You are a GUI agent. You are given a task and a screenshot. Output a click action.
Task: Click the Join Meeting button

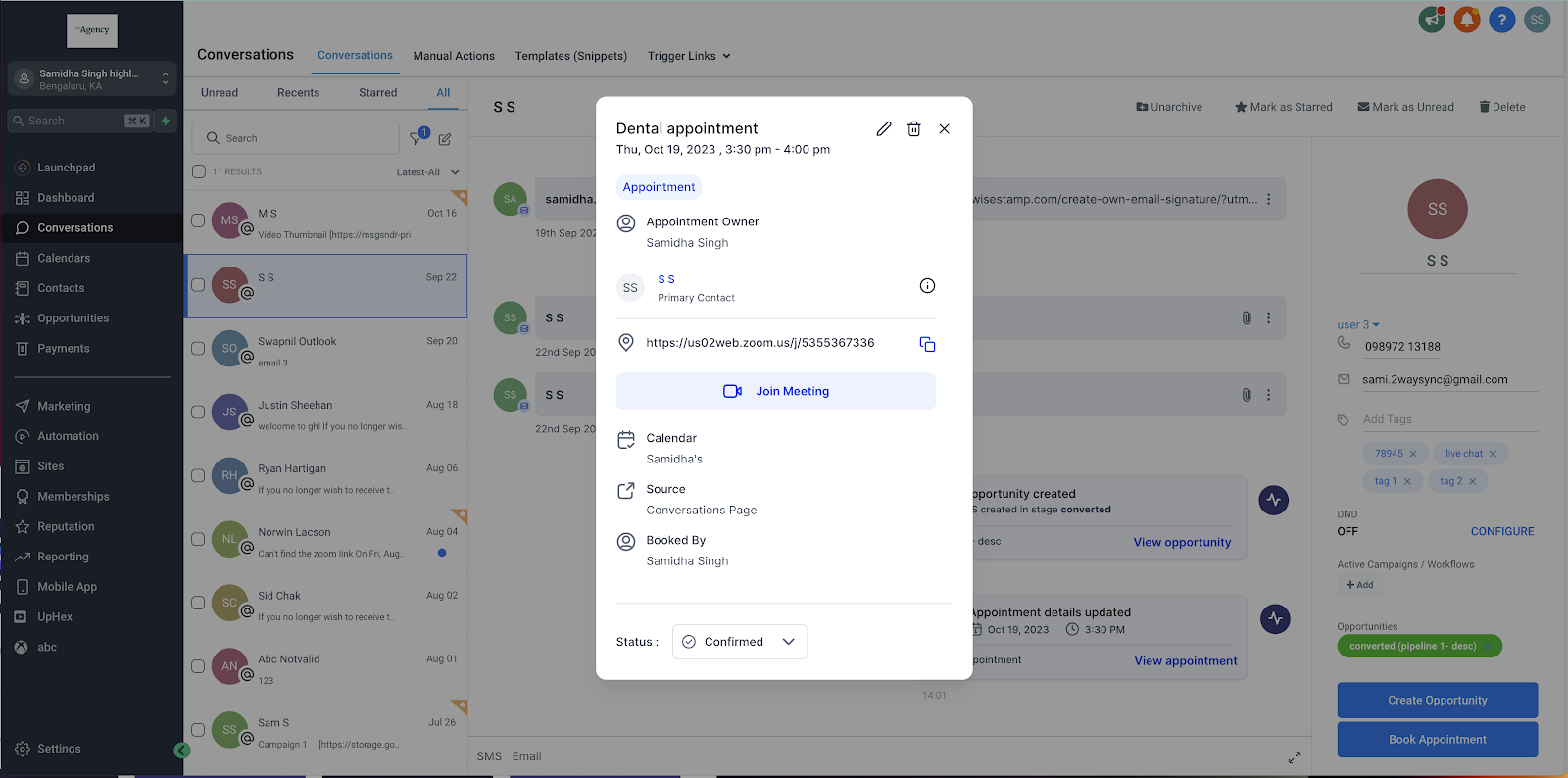775,391
